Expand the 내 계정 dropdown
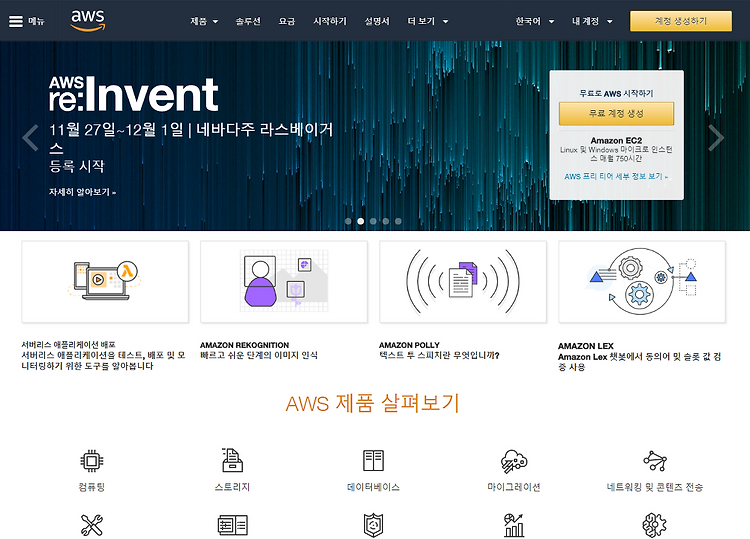Image resolution: width=750 pixels, height=539 pixels. pyautogui.click(x=592, y=21)
